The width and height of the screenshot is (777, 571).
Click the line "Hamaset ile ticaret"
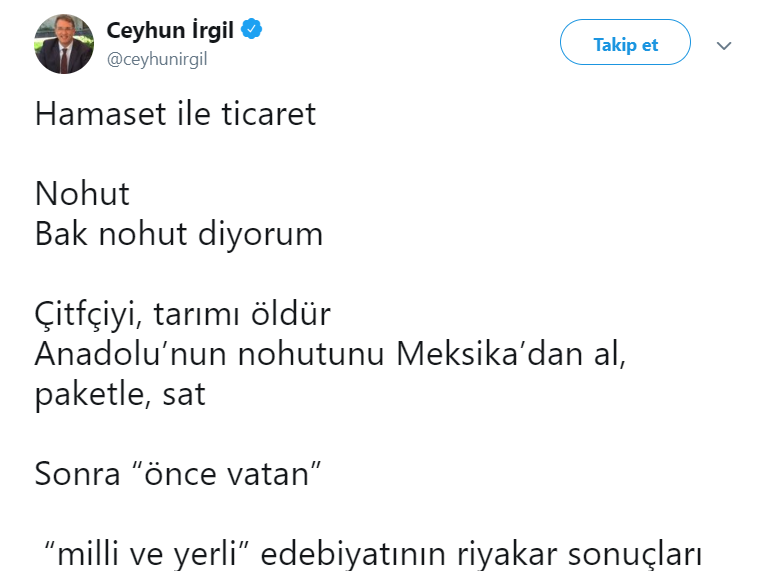(175, 114)
